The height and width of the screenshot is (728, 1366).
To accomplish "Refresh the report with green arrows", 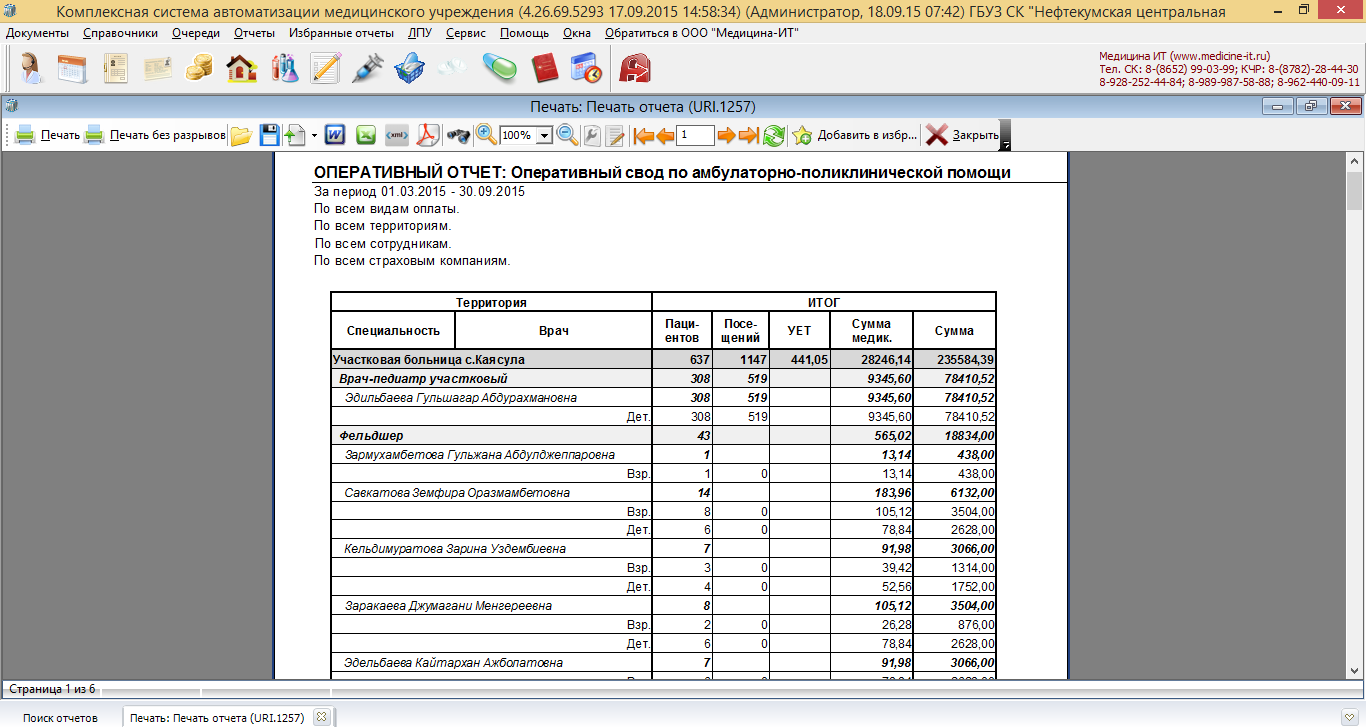I will tap(773, 135).
